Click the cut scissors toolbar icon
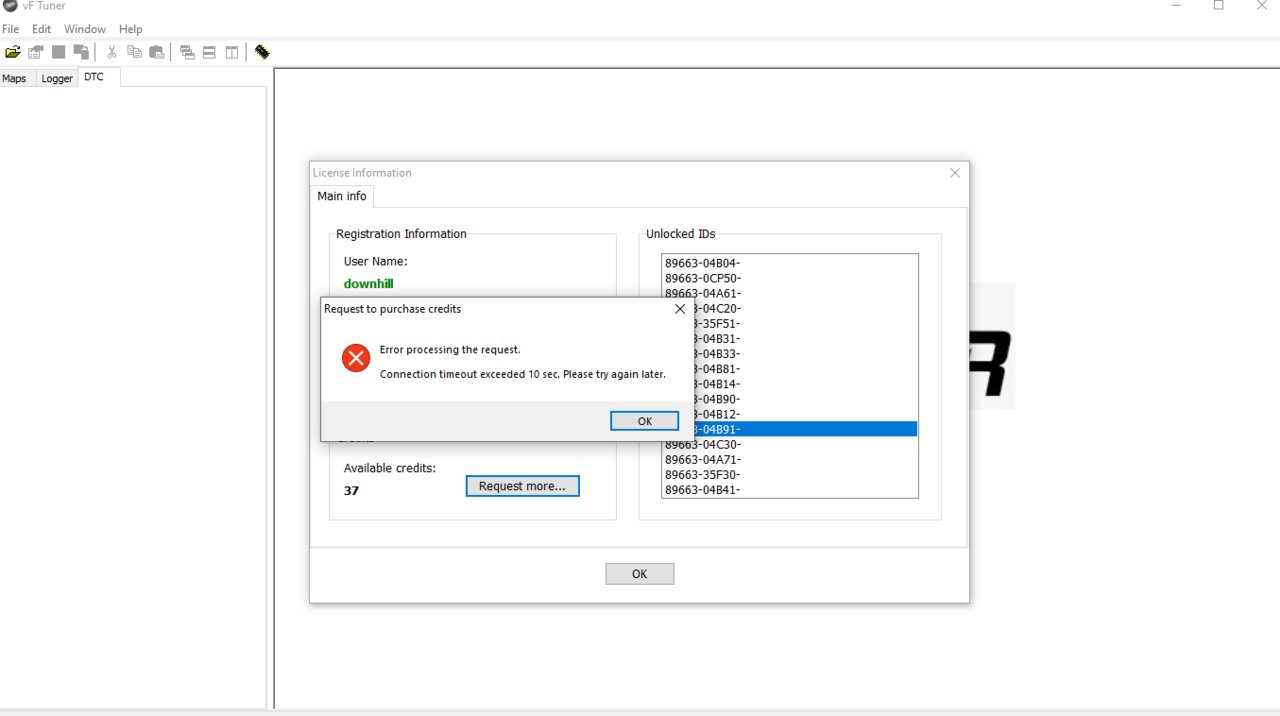 (112, 52)
